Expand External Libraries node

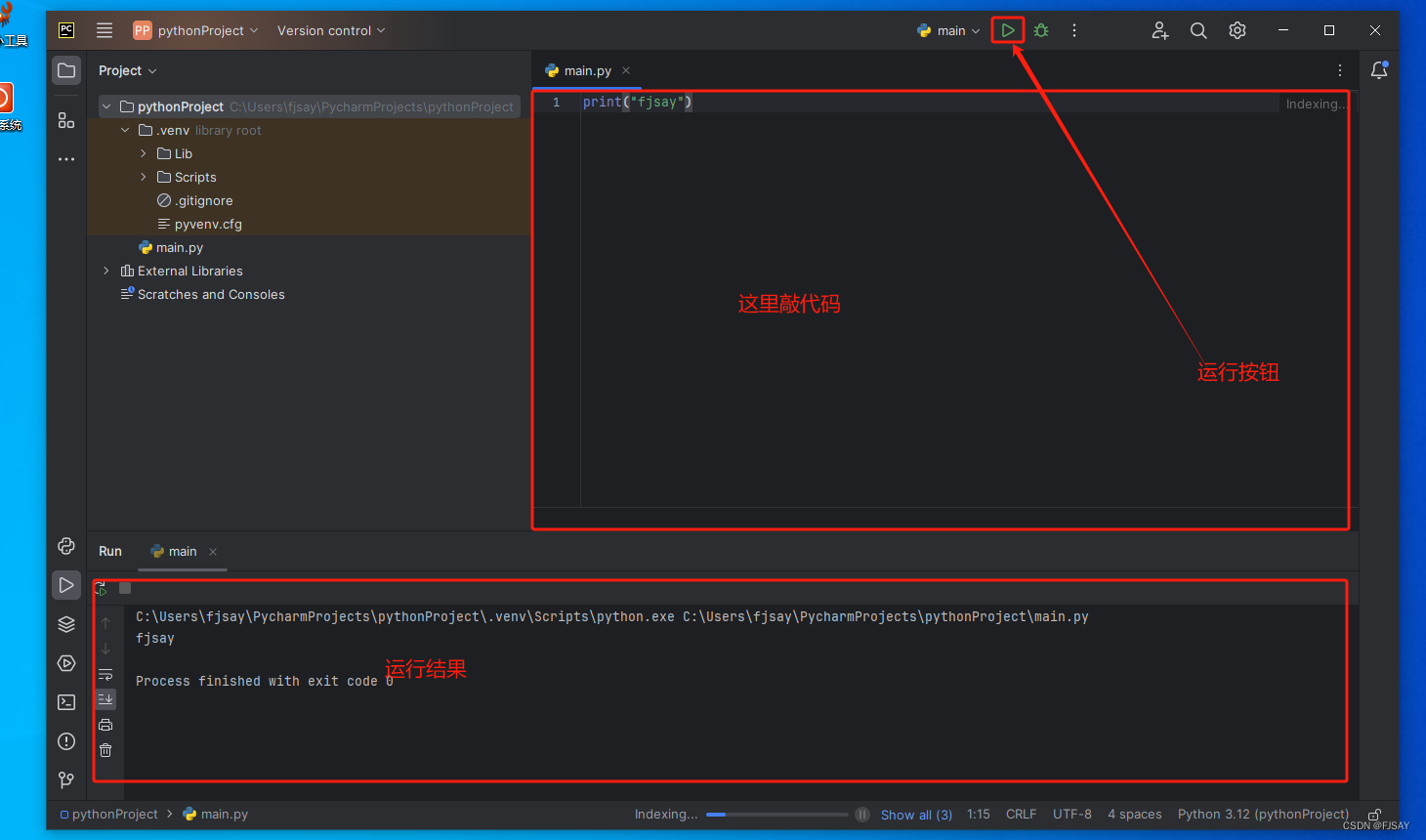[x=106, y=271]
